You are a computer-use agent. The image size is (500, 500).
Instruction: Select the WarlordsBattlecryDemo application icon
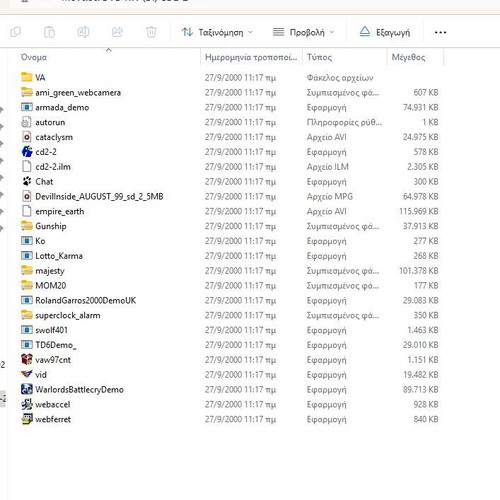pos(27,389)
